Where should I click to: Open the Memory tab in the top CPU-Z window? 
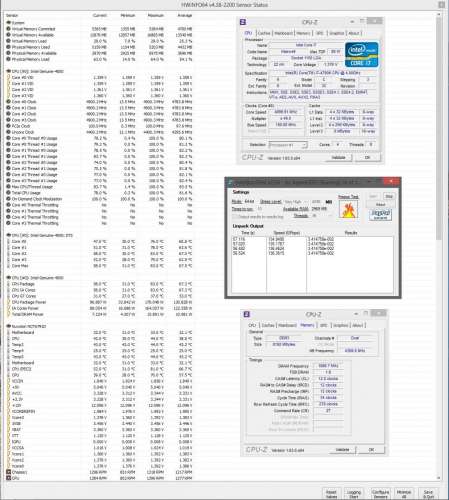[x=303, y=33]
